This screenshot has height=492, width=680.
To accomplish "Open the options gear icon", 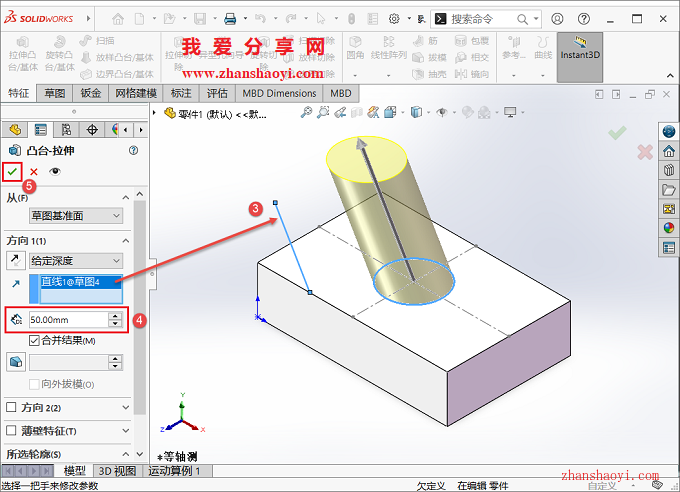I will pos(395,18).
